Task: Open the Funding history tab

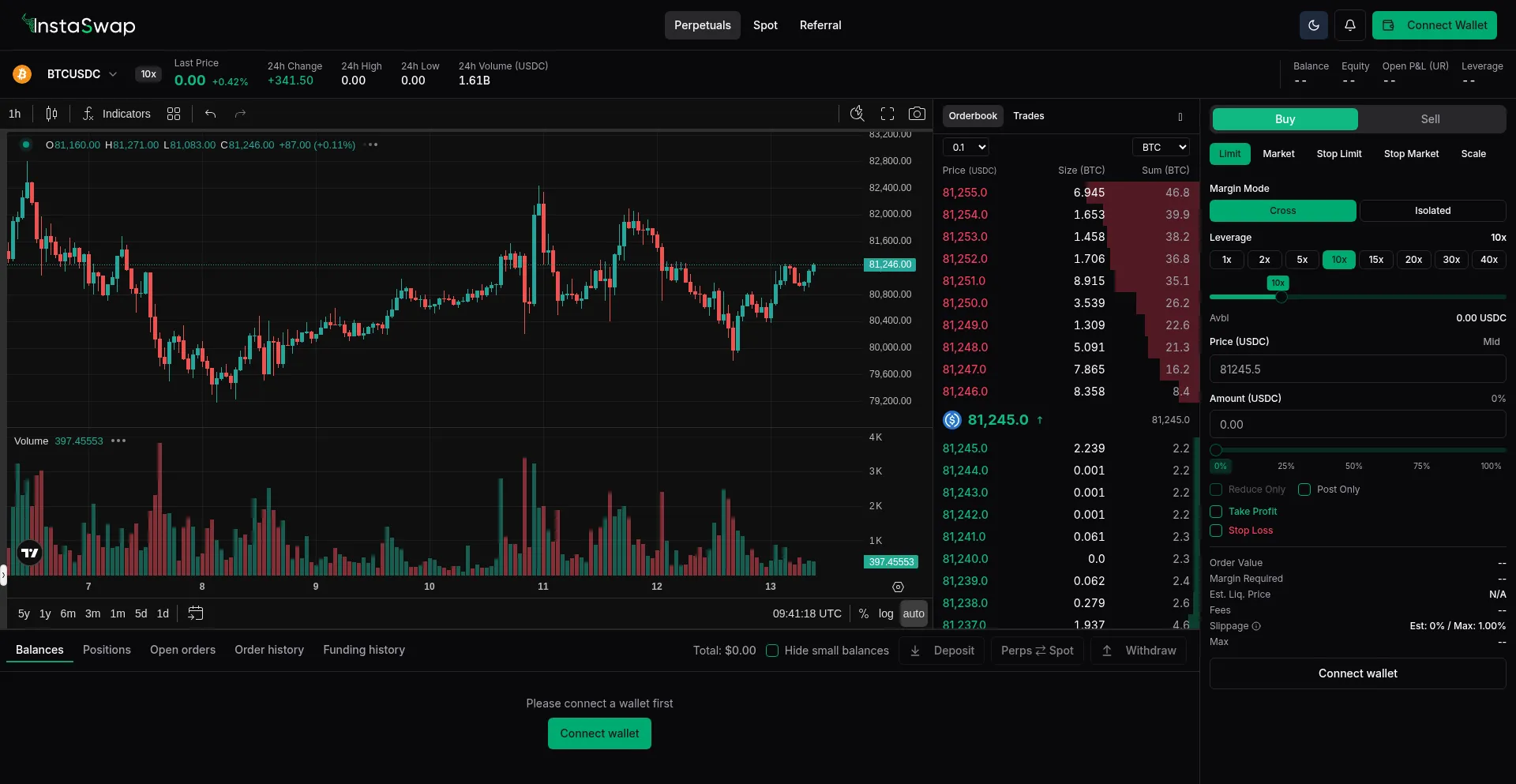Action: coord(364,650)
